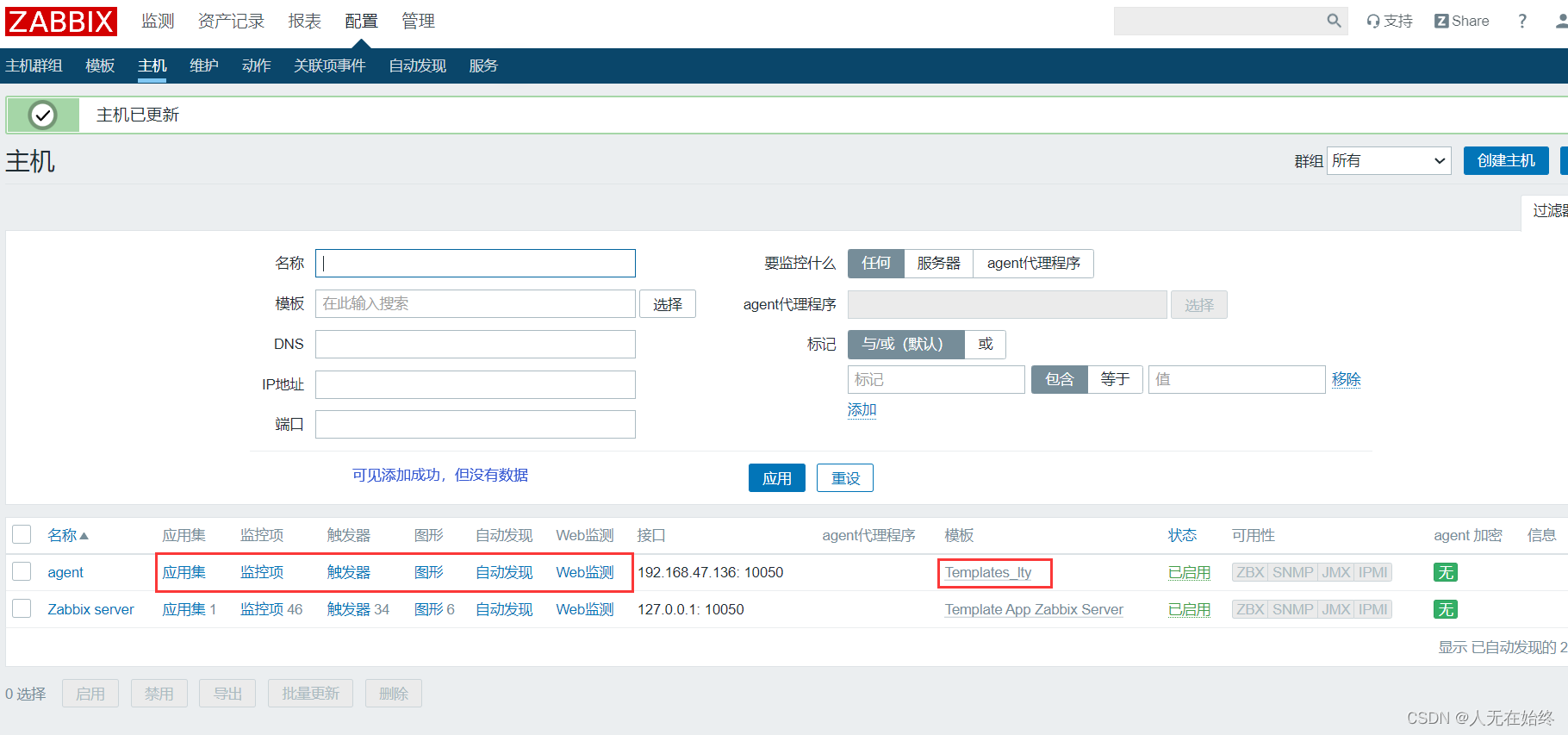Focus the 端口 filter field
Image resolution: width=1568 pixels, height=735 pixels.
476,425
